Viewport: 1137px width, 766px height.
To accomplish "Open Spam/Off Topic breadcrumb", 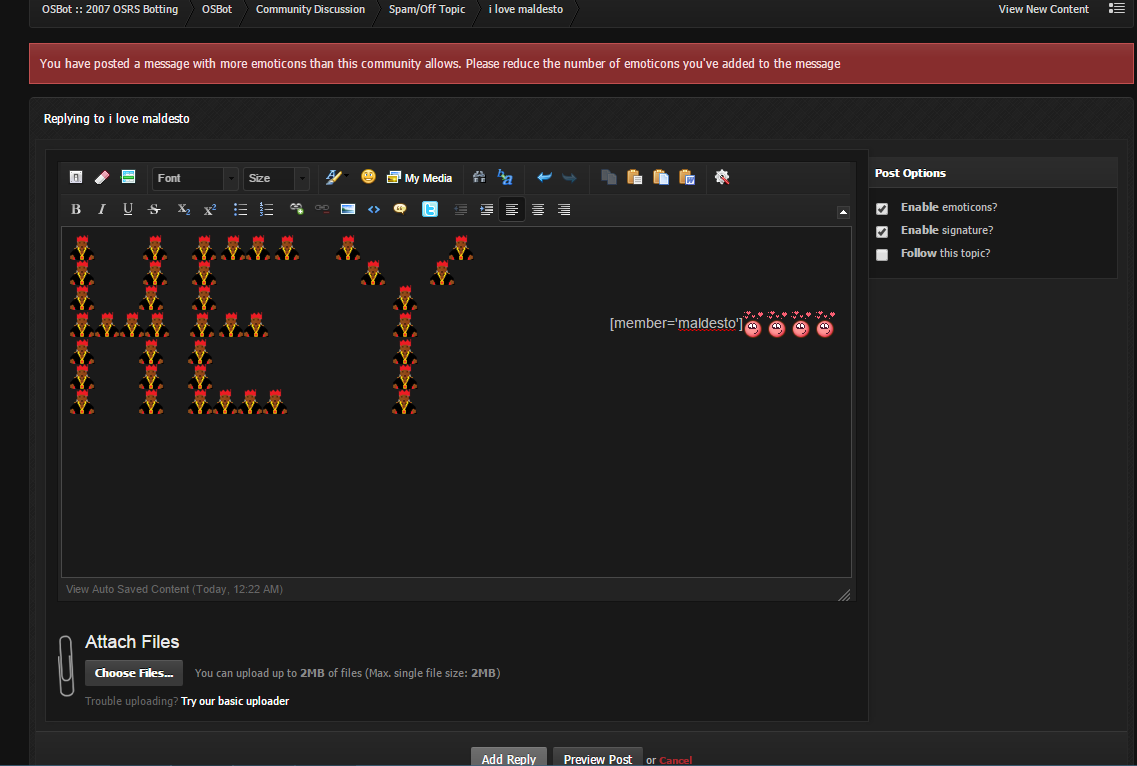I will point(427,9).
